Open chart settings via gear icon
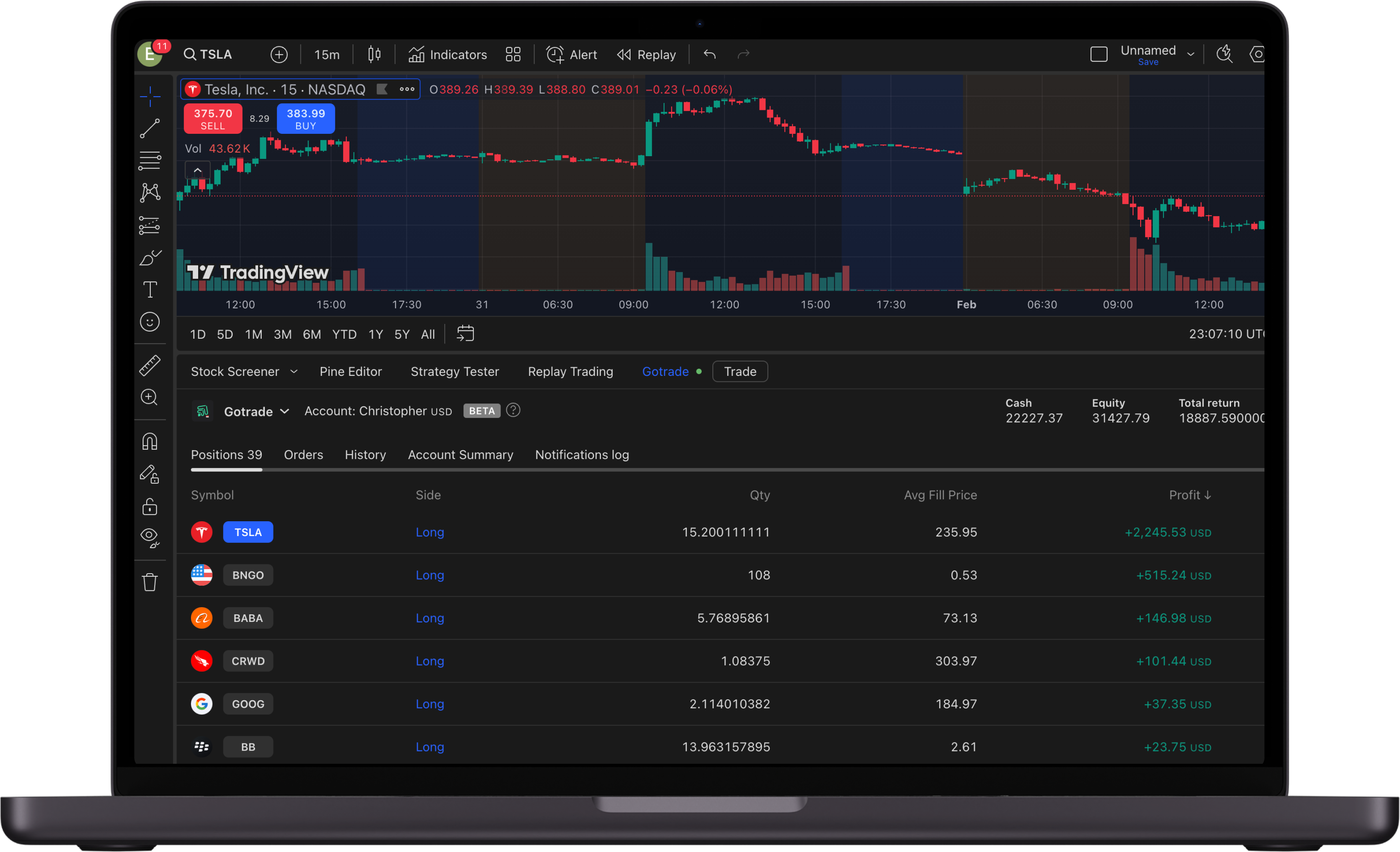This screenshot has height=852, width=1400. coord(1257,54)
